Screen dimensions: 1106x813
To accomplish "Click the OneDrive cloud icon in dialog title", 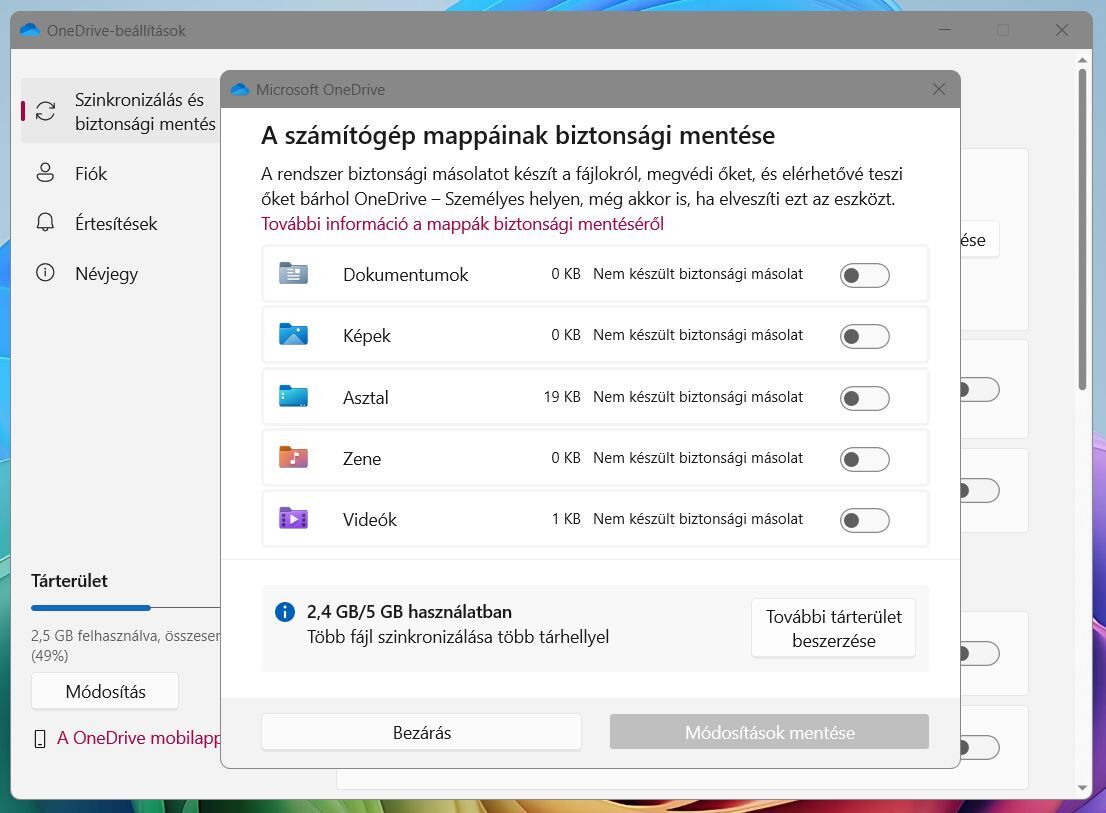I will tap(240, 90).
